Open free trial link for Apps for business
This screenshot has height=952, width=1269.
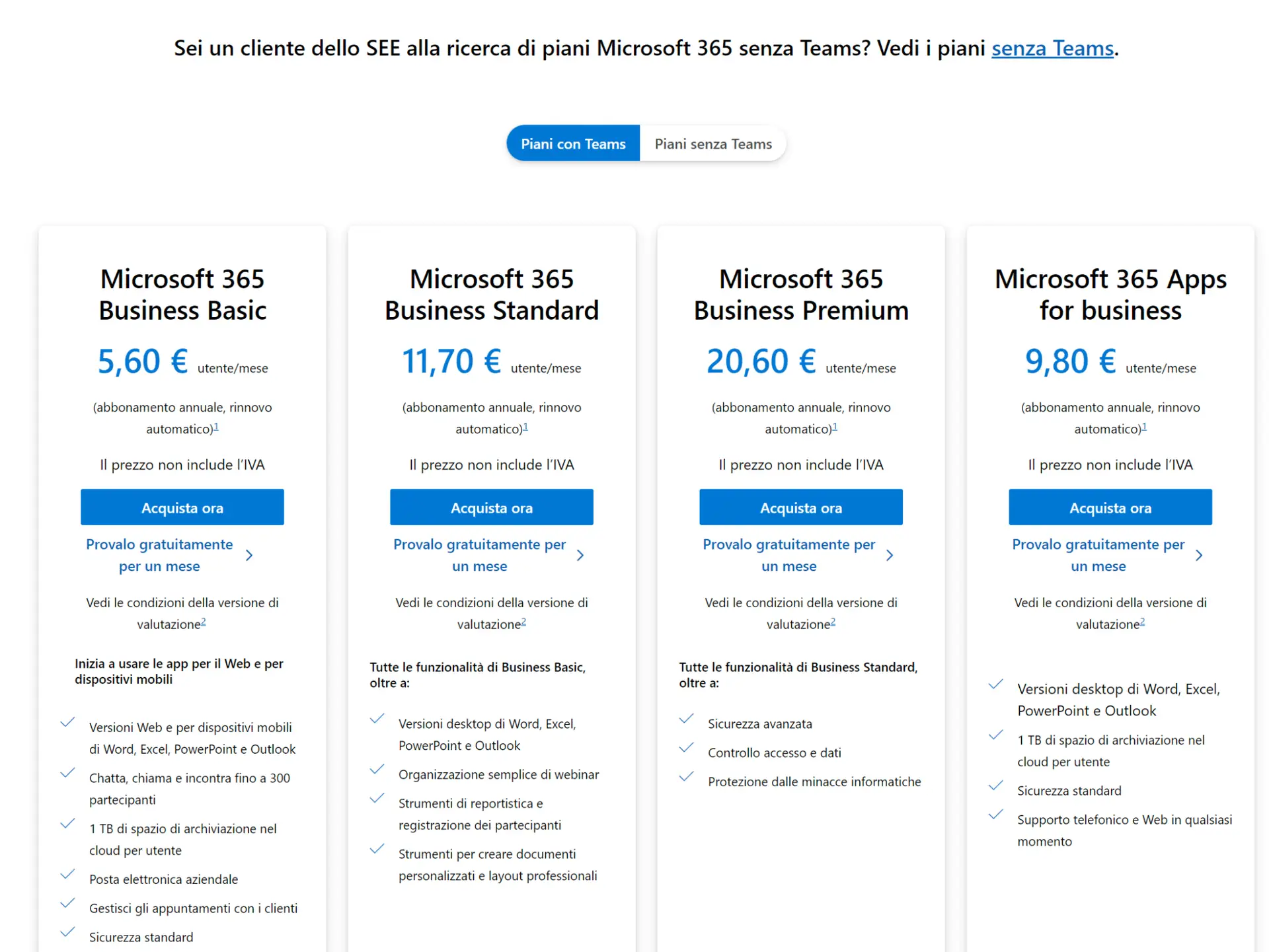1098,555
